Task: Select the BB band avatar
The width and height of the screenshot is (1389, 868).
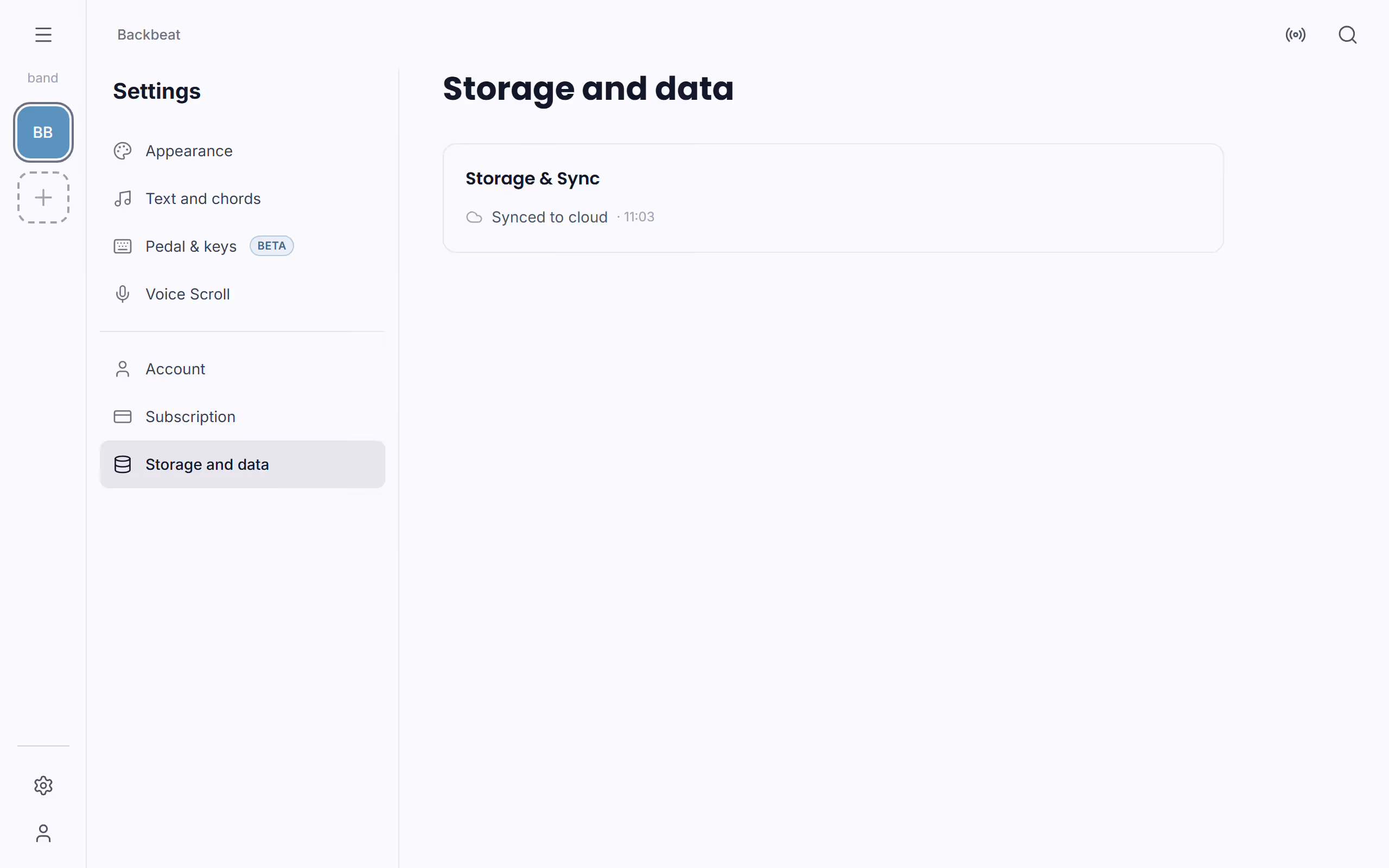Action: pos(43,132)
